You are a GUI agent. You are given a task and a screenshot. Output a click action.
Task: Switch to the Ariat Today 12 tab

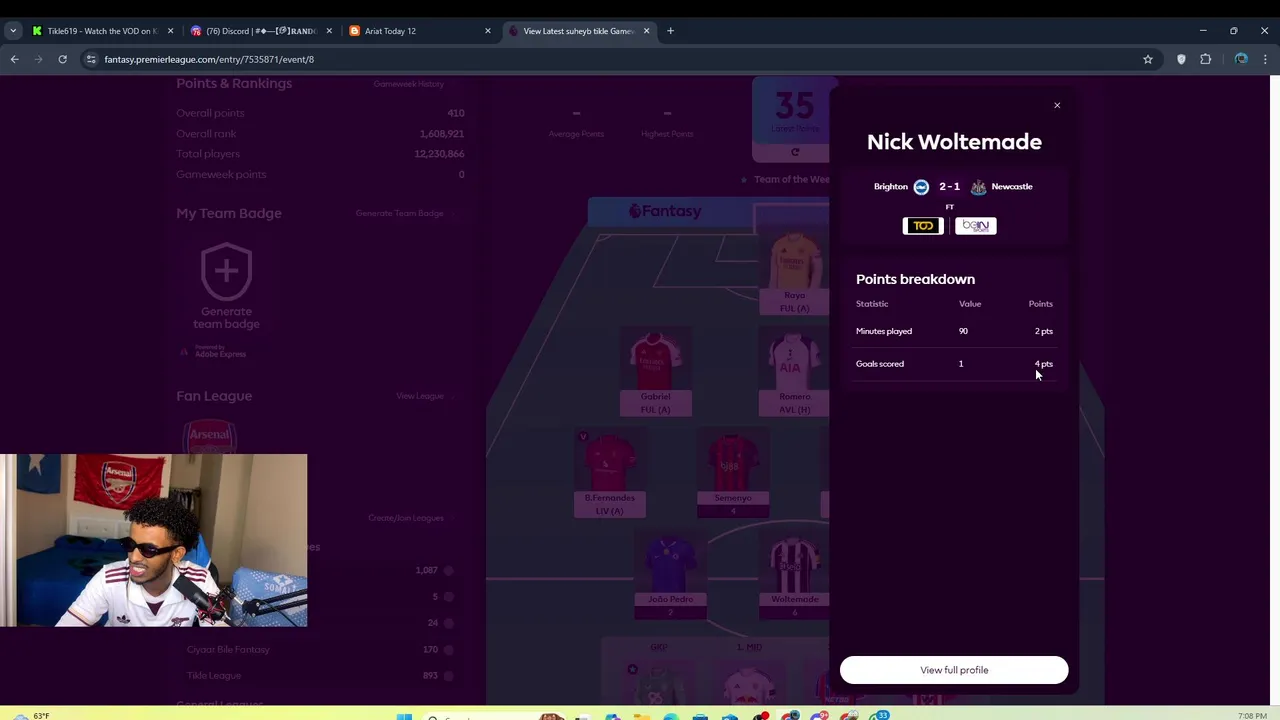coord(420,31)
